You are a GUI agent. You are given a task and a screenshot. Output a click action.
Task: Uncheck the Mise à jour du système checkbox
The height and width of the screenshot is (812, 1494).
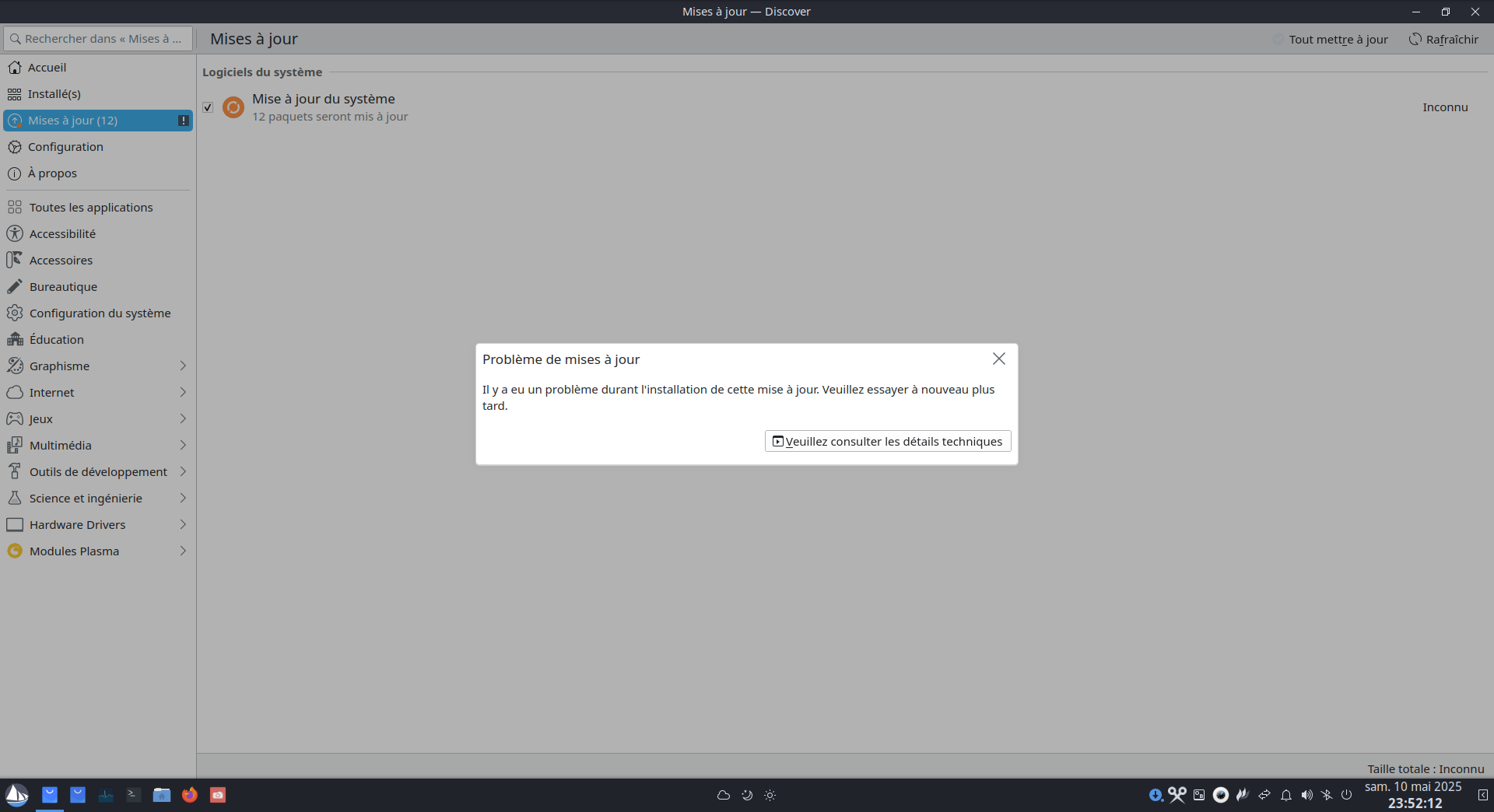(x=208, y=107)
